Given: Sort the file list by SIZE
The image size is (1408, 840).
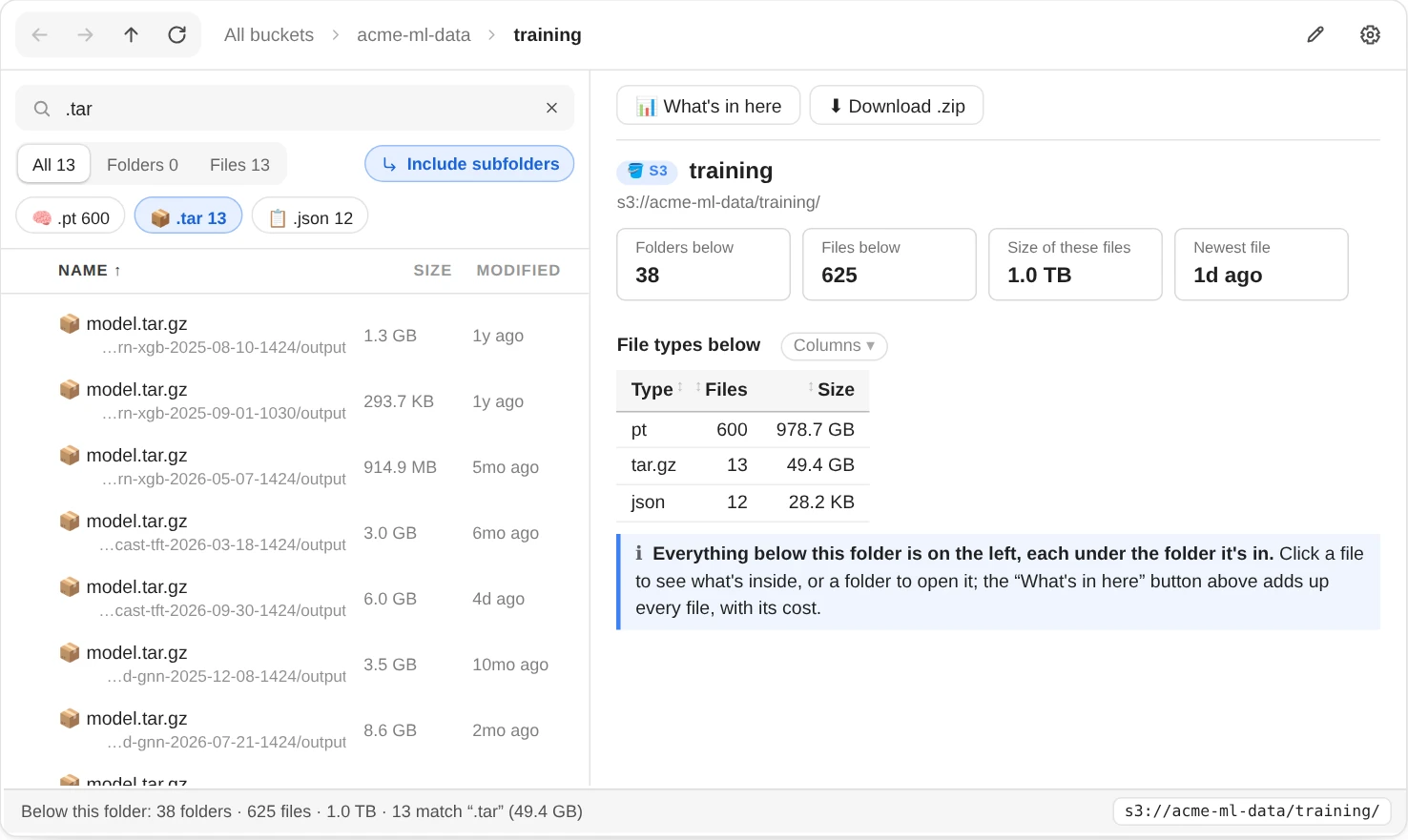Looking at the screenshot, I should point(432,271).
